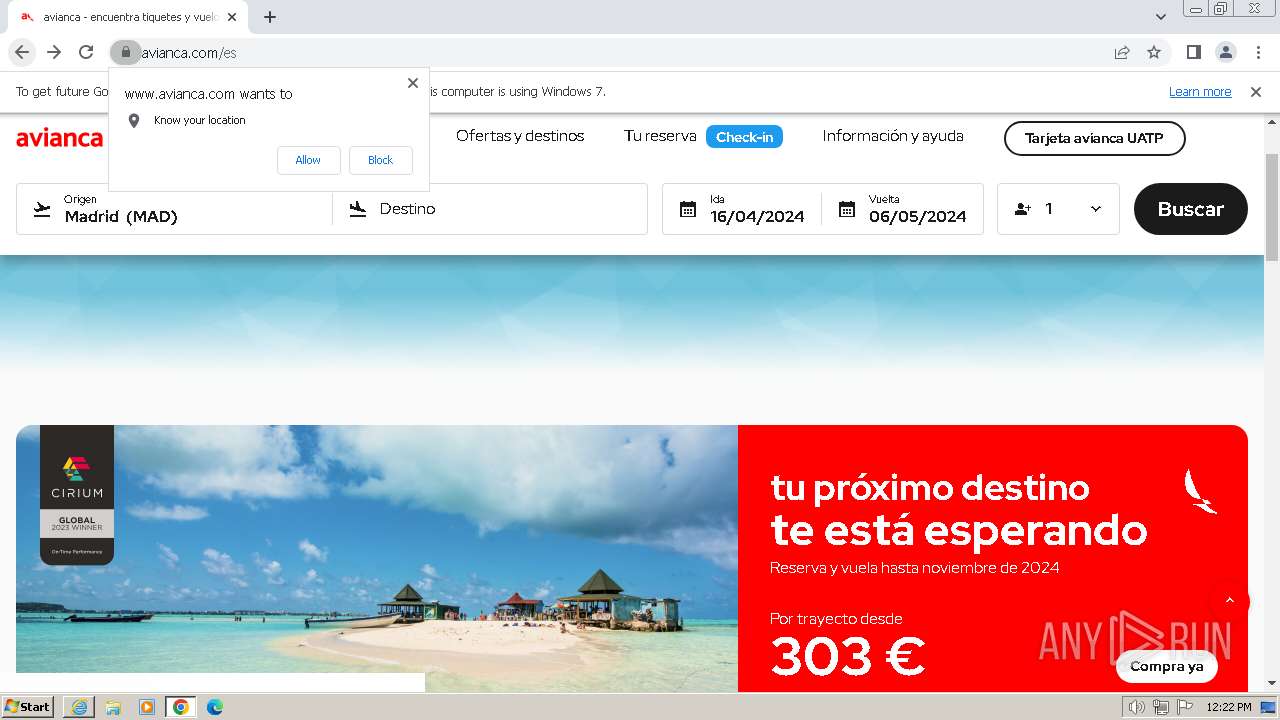1280x720 pixels.
Task: Open the Windows Start menu
Action: point(28,707)
